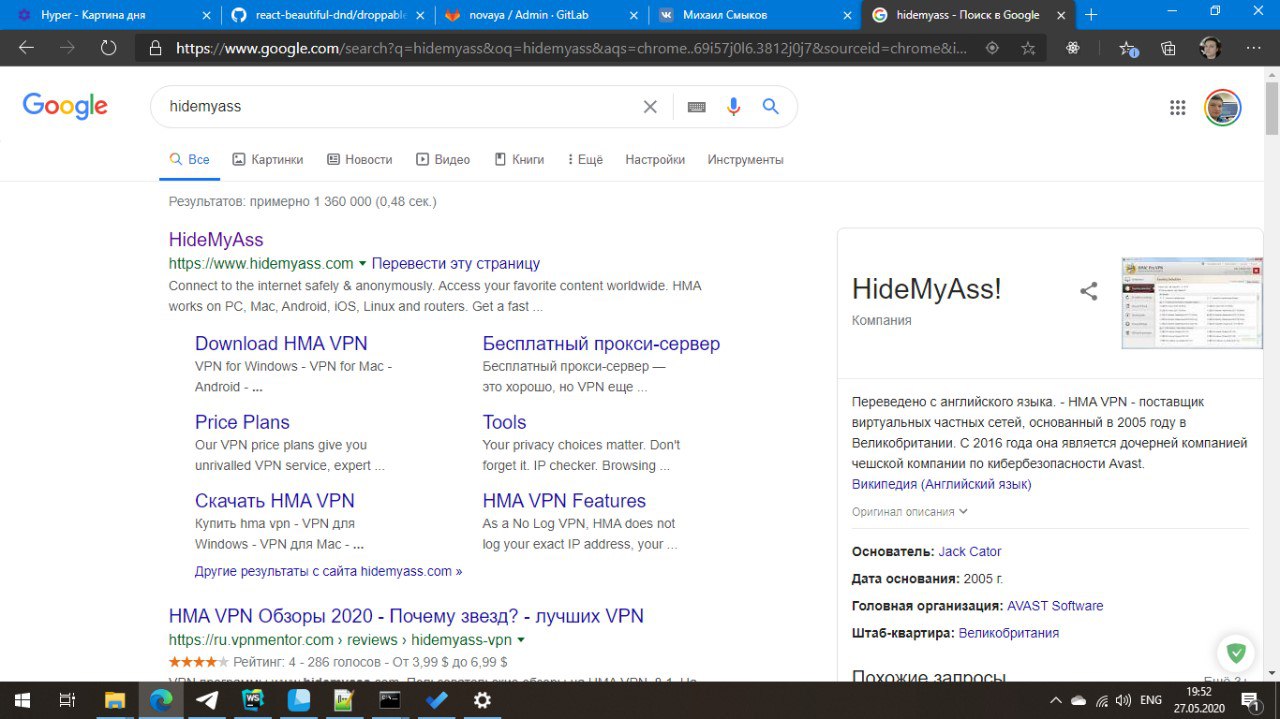Focus the Google search input field

(x=400, y=107)
